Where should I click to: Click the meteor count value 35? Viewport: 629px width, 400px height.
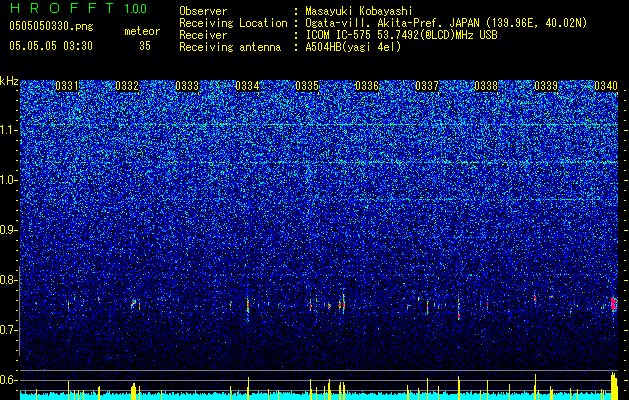(145, 46)
